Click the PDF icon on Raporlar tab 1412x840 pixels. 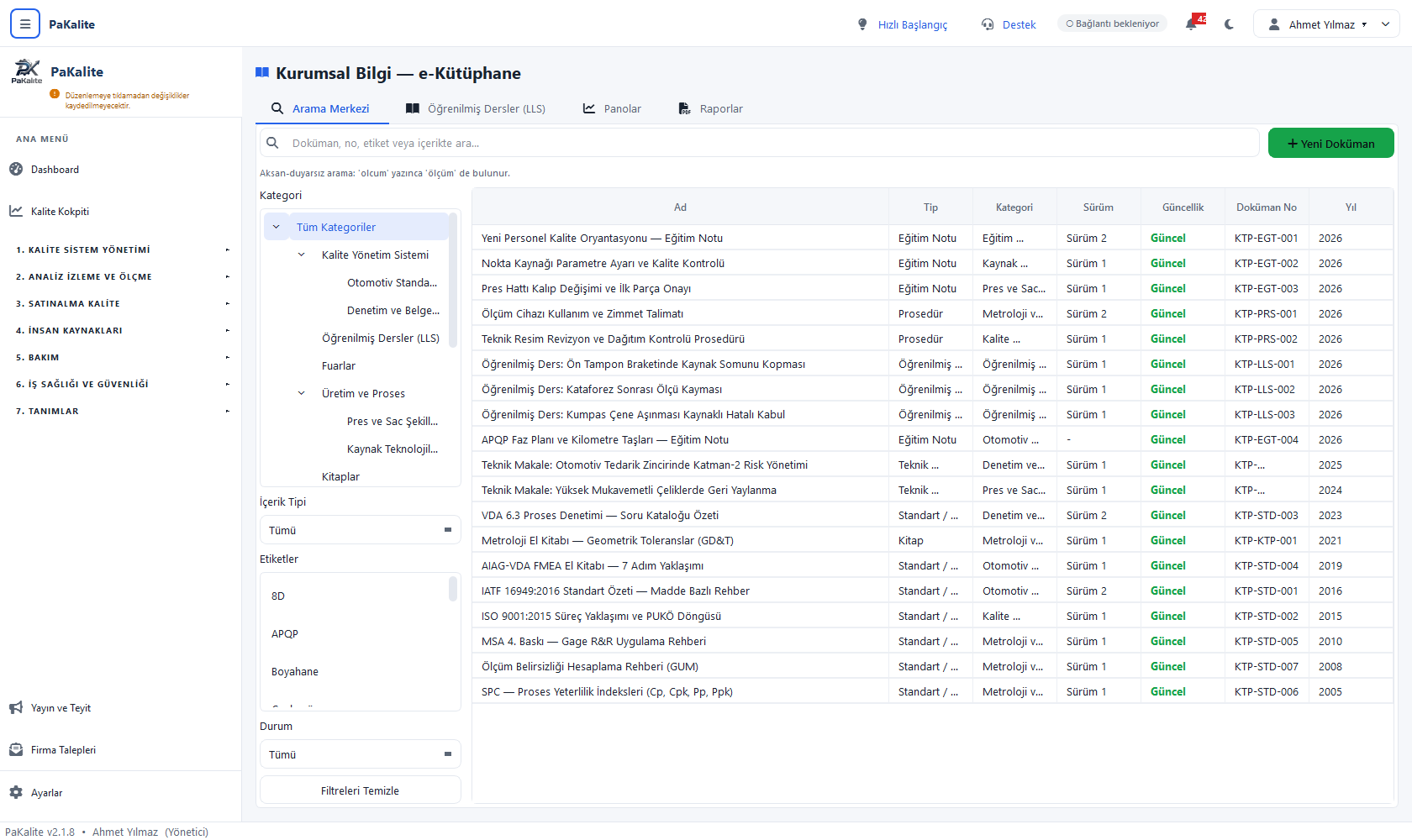pos(685,108)
